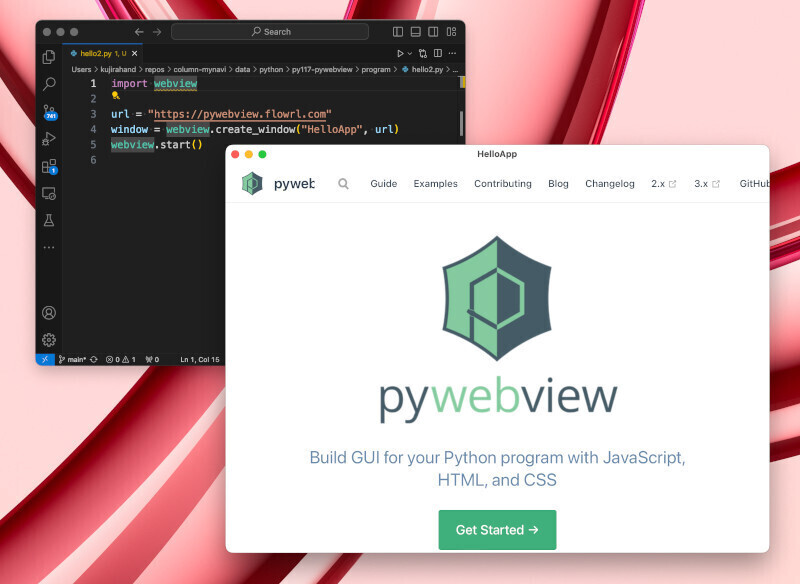Open the Extensions view icon

(x=47, y=168)
